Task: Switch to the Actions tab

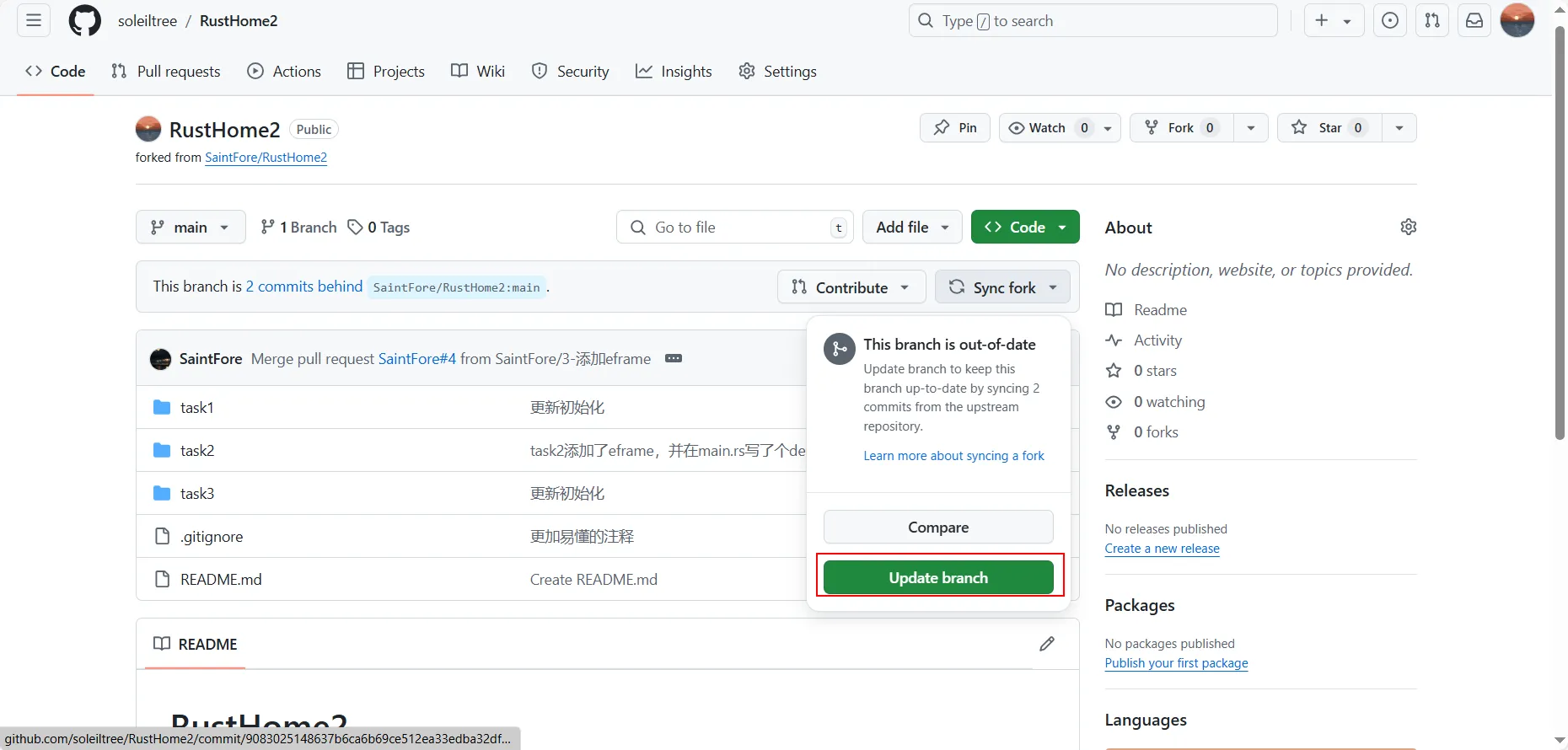Action: 284,72
